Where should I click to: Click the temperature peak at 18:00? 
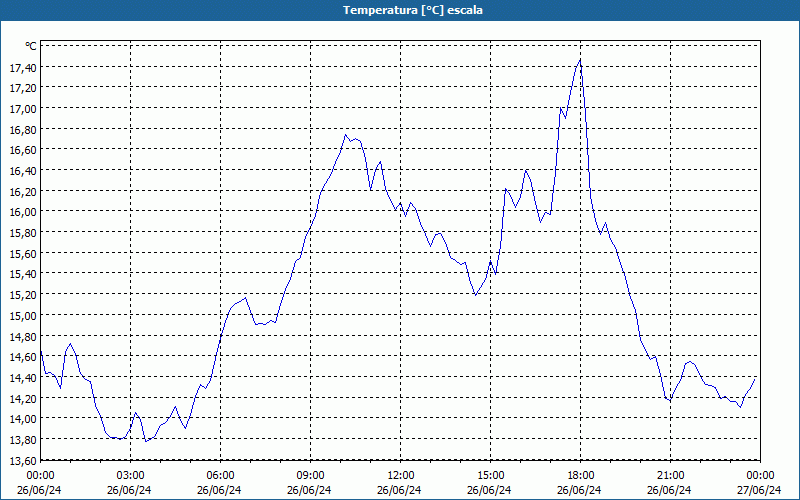pyautogui.click(x=580, y=60)
